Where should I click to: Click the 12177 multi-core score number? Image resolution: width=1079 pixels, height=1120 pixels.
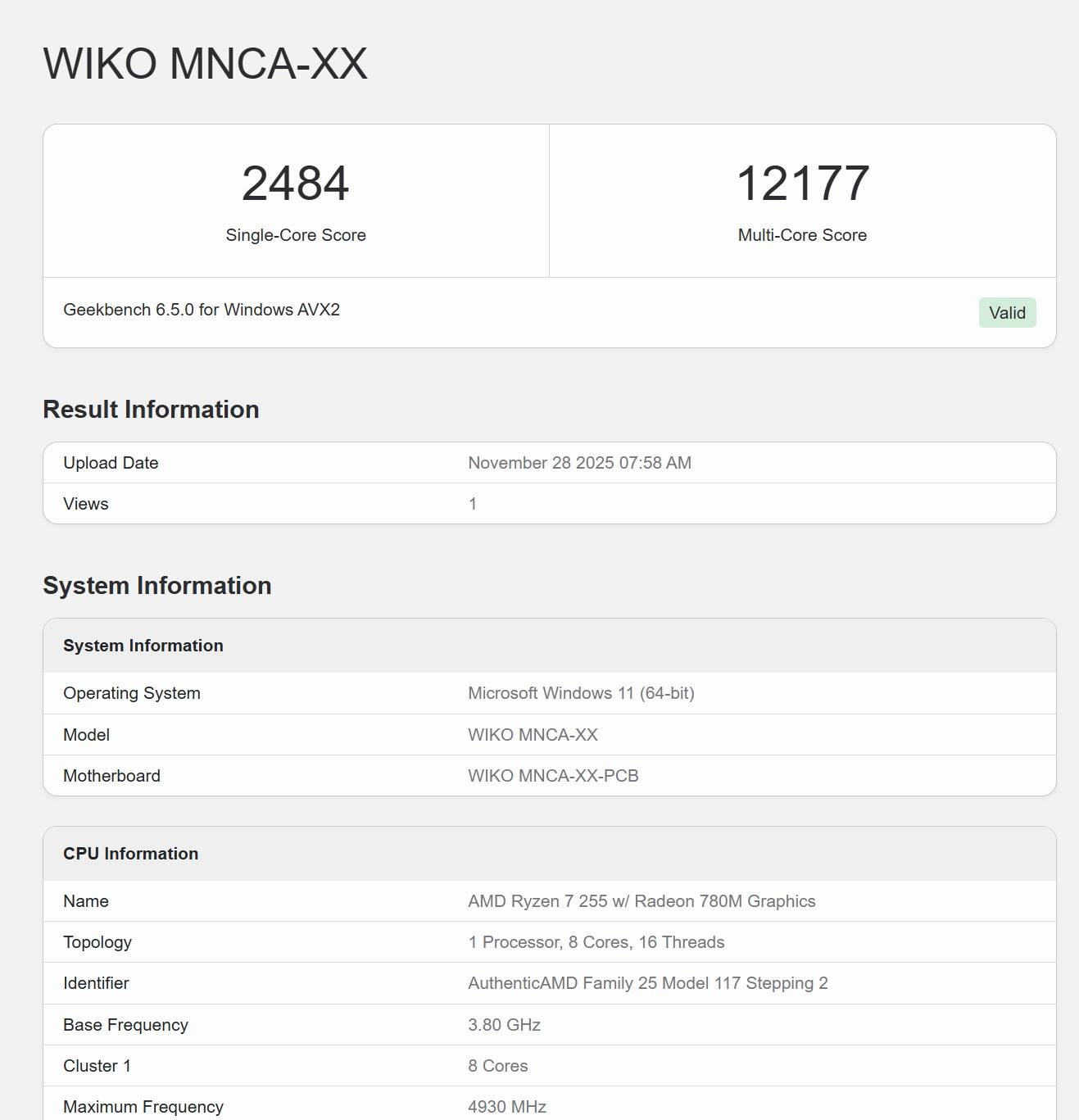point(802,183)
